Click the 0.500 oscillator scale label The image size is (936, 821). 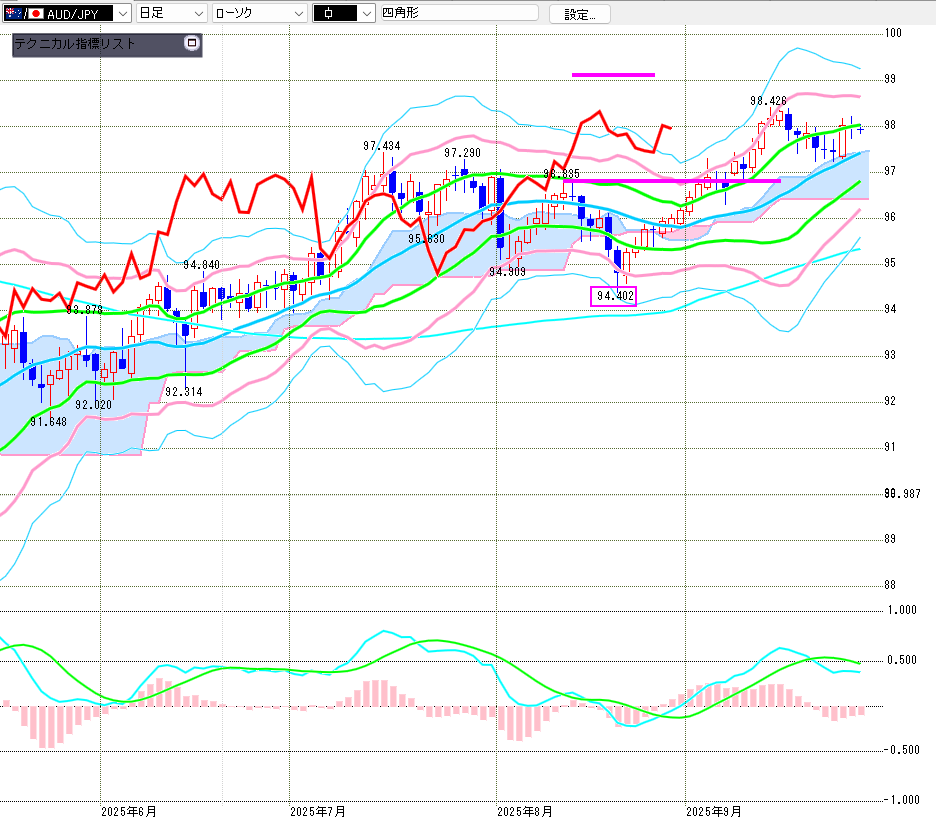[x=902, y=660]
